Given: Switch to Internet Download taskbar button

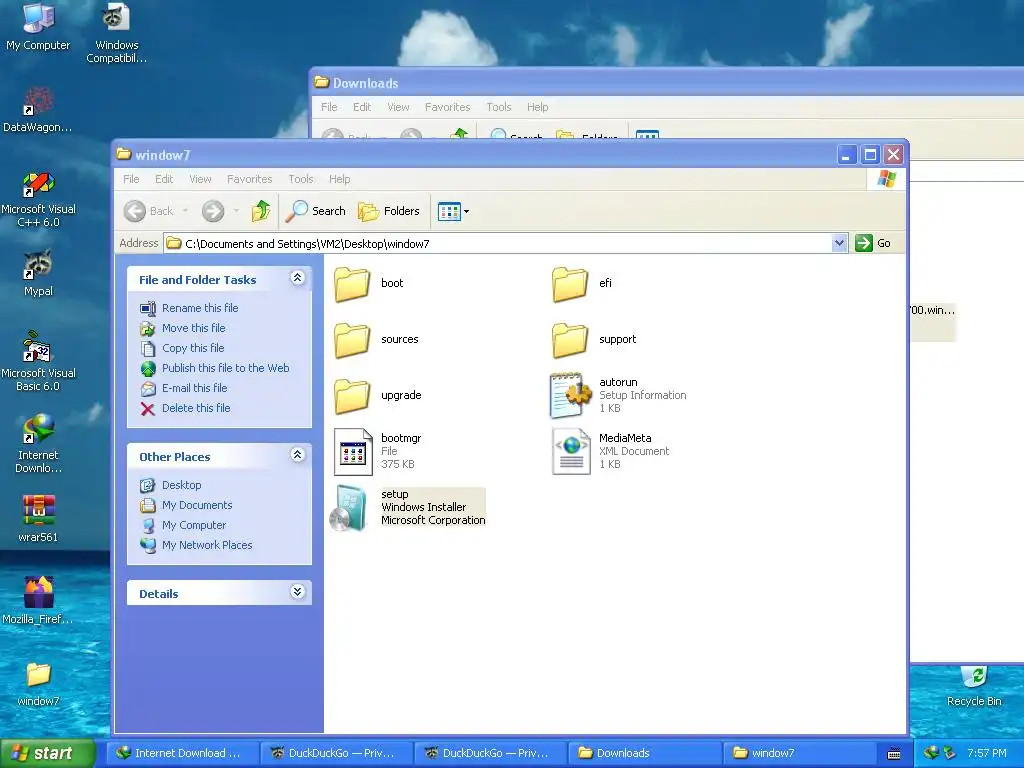Looking at the screenshot, I should (x=182, y=753).
